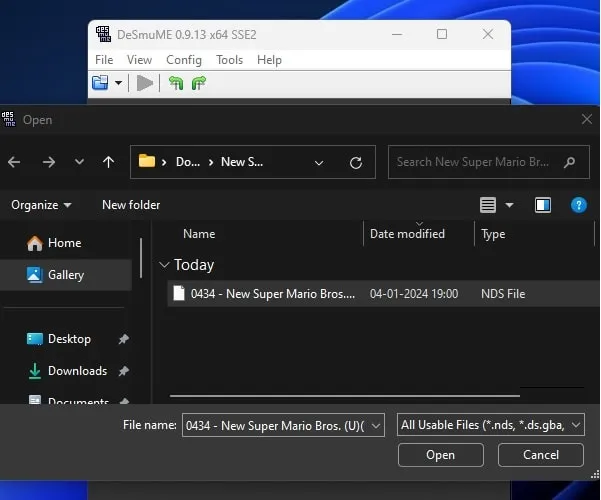The image size is (601, 500).
Task: Go up one folder level arrow
Action: tap(108, 162)
